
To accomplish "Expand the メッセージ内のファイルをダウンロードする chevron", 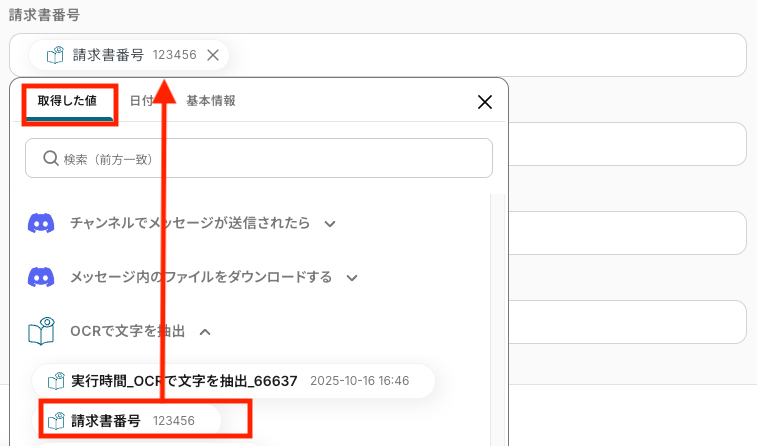I will pyautogui.click(x=352, y=278).
